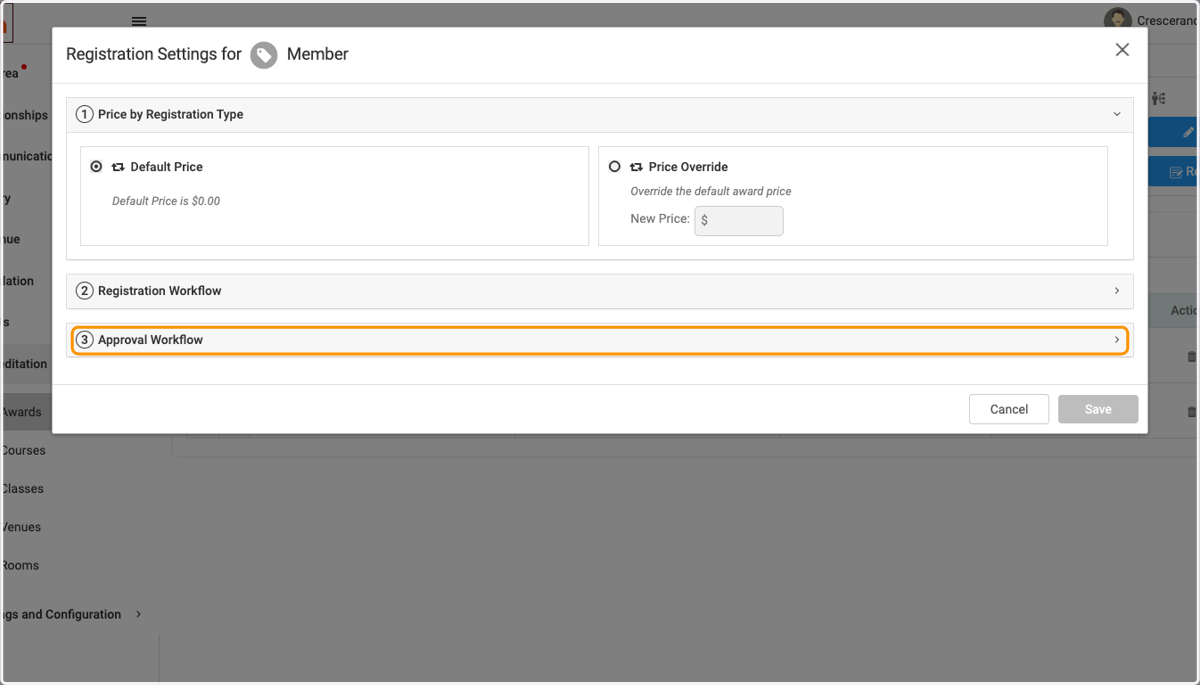The image size is (1200, 685).
Task: Open the Classes sidebar item
Action: click(22, 489)
